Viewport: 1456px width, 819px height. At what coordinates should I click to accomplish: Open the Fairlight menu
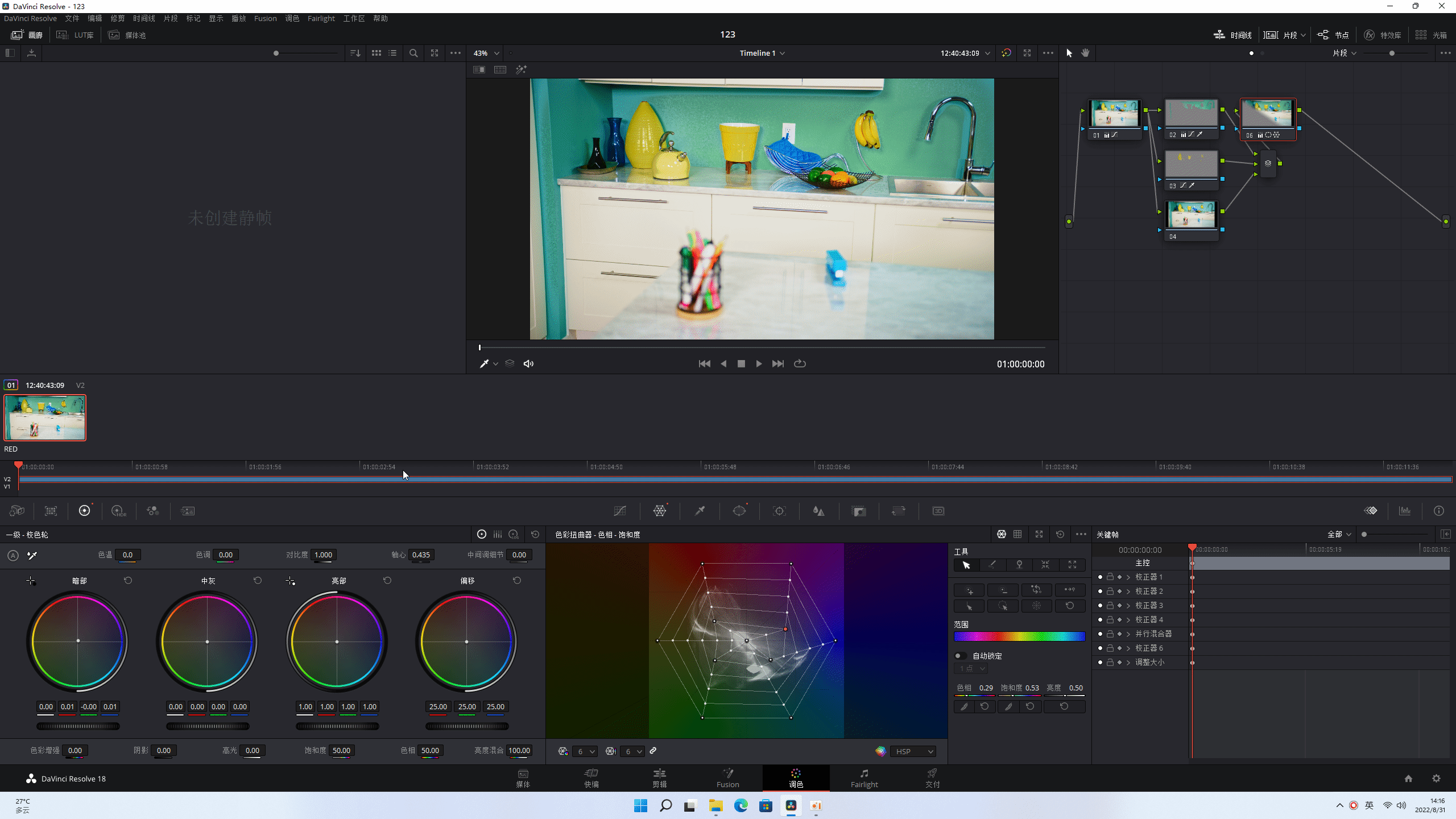321,18
